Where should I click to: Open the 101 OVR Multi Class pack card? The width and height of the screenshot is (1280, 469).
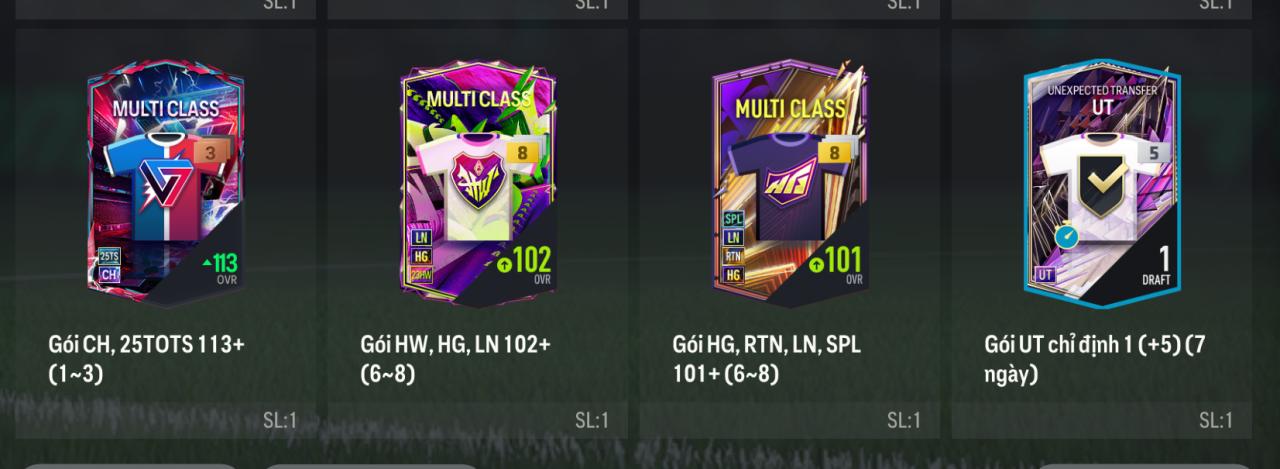pos(790,183)
